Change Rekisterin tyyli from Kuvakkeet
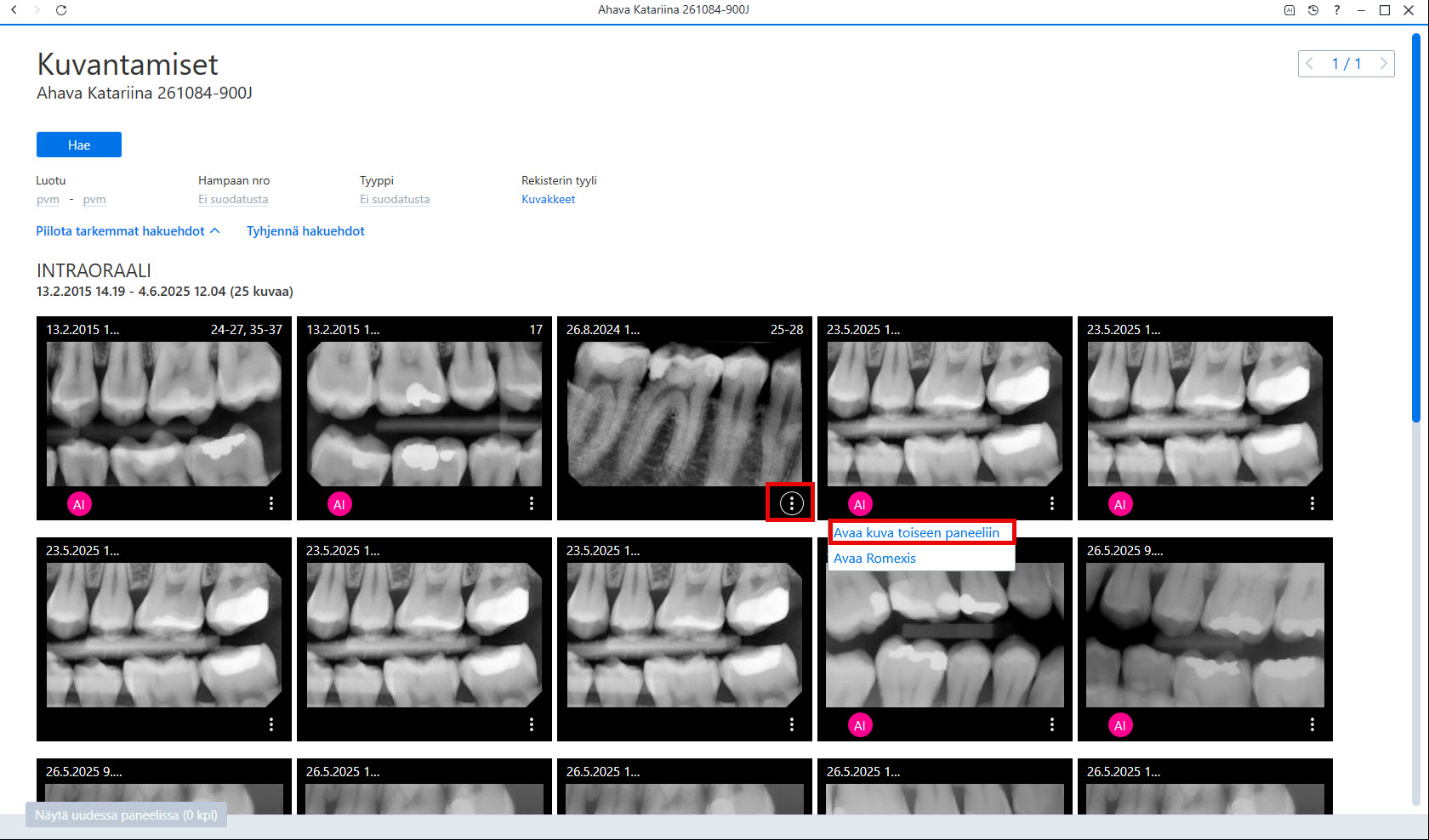The height and width of the screenshot is (840, 1429). click(x=549, y=199)
